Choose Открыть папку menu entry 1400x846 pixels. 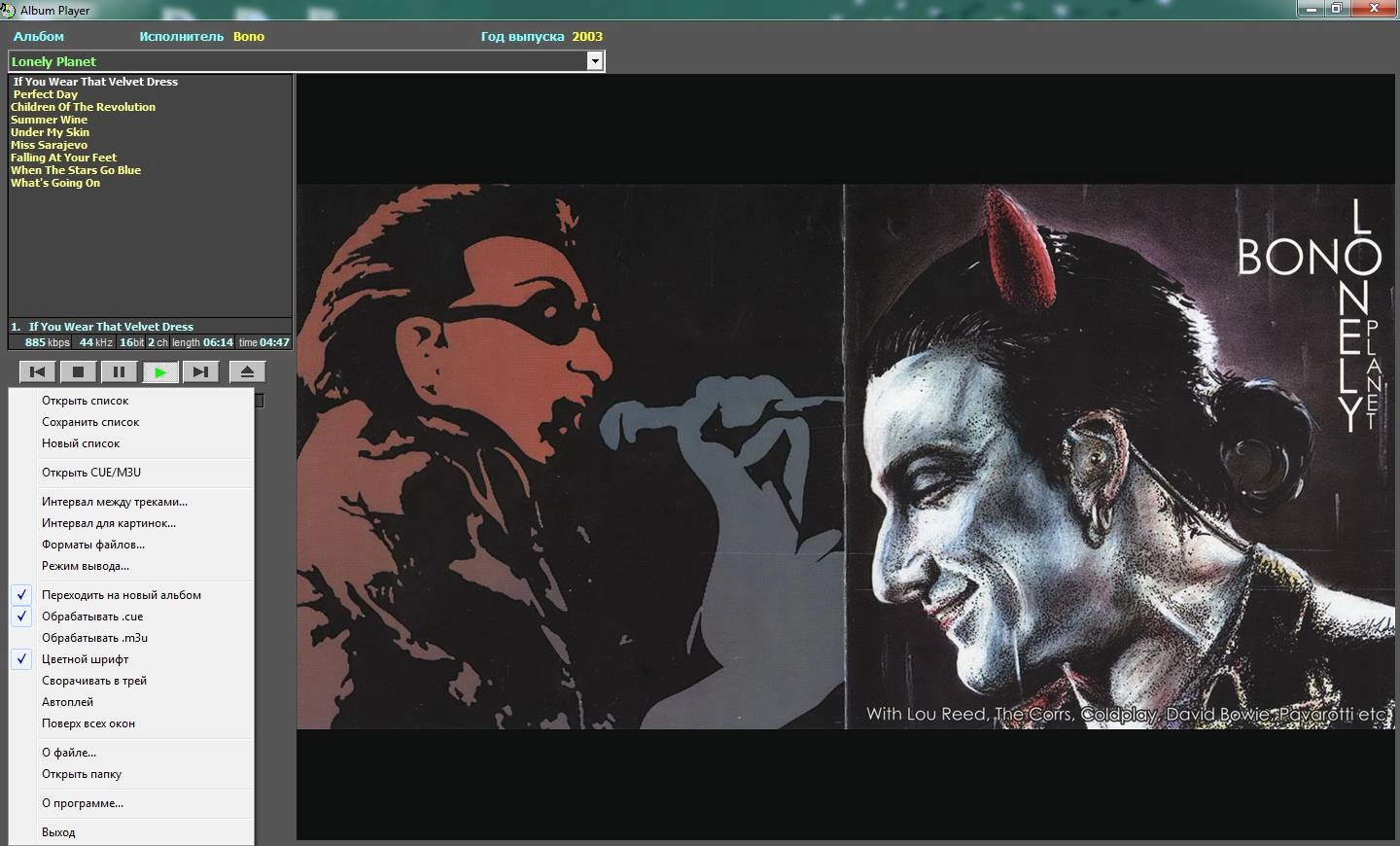[x=131, y=774]
